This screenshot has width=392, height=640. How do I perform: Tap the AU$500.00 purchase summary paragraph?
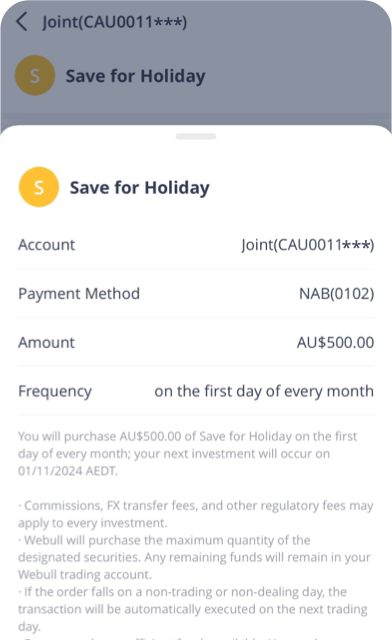point(188,453)
